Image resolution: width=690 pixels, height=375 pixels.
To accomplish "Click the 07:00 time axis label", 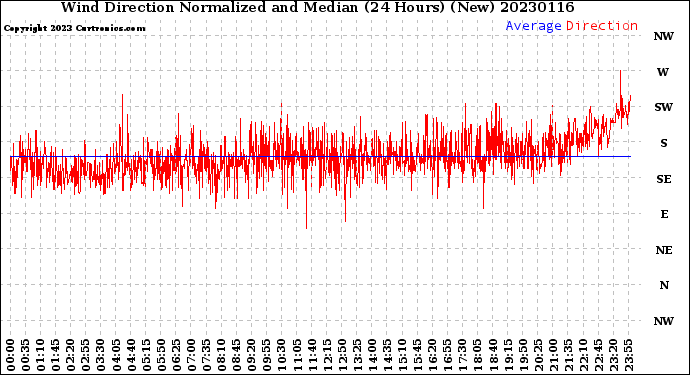I will [x=191, y=356].
